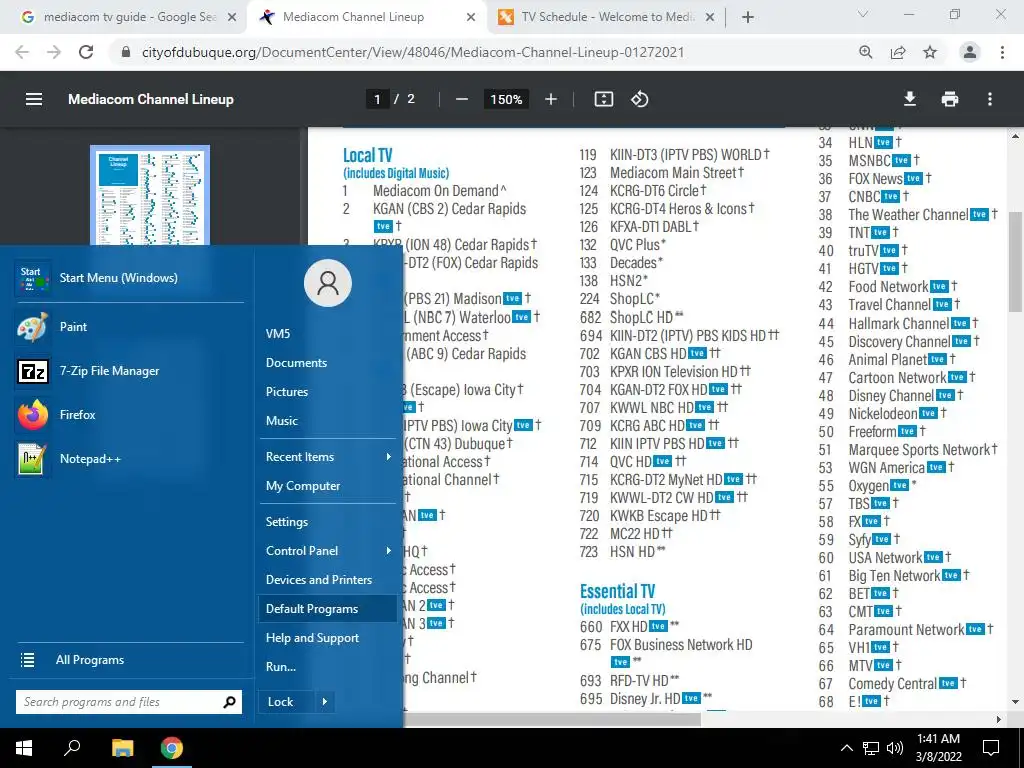Screen dimensions: 1024x768
Task: Click the 150% zoom level field
Action: tap(506, 99)
